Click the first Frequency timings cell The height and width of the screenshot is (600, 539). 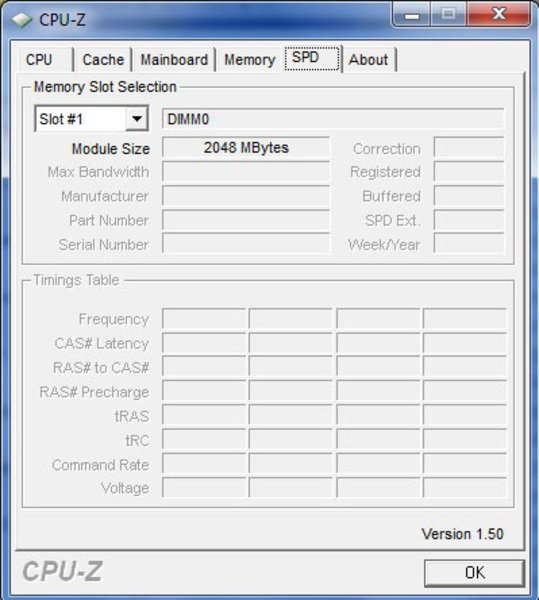[x=204, y=318]
